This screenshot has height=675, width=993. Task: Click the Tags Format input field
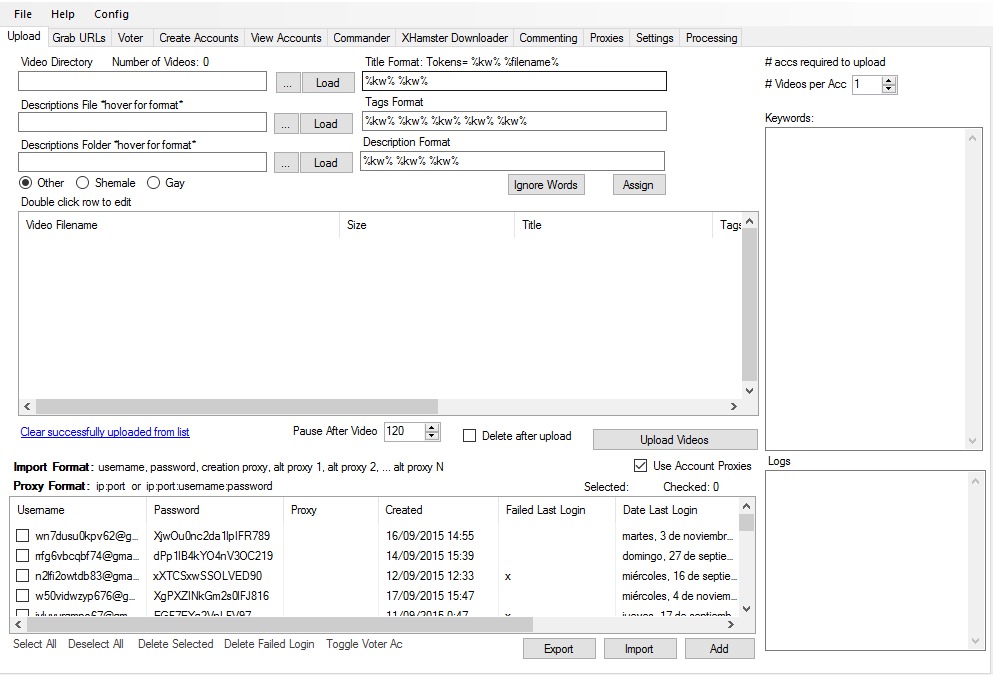pos(514,121)
